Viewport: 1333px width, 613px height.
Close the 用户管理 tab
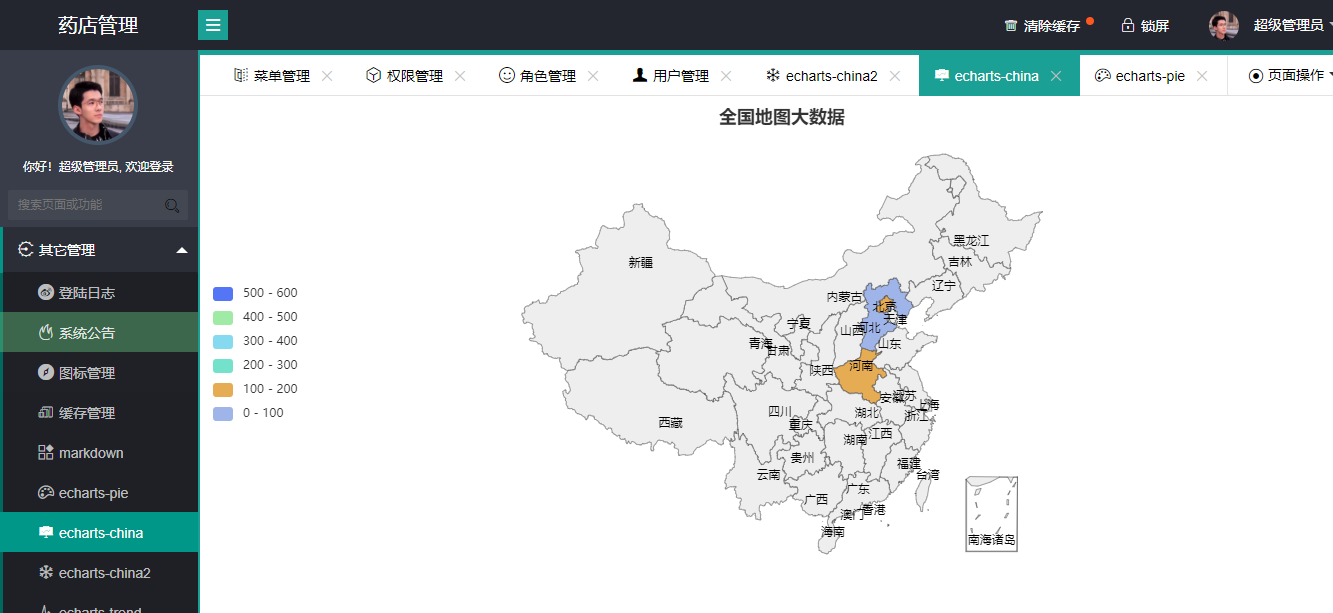coord(726,76)
